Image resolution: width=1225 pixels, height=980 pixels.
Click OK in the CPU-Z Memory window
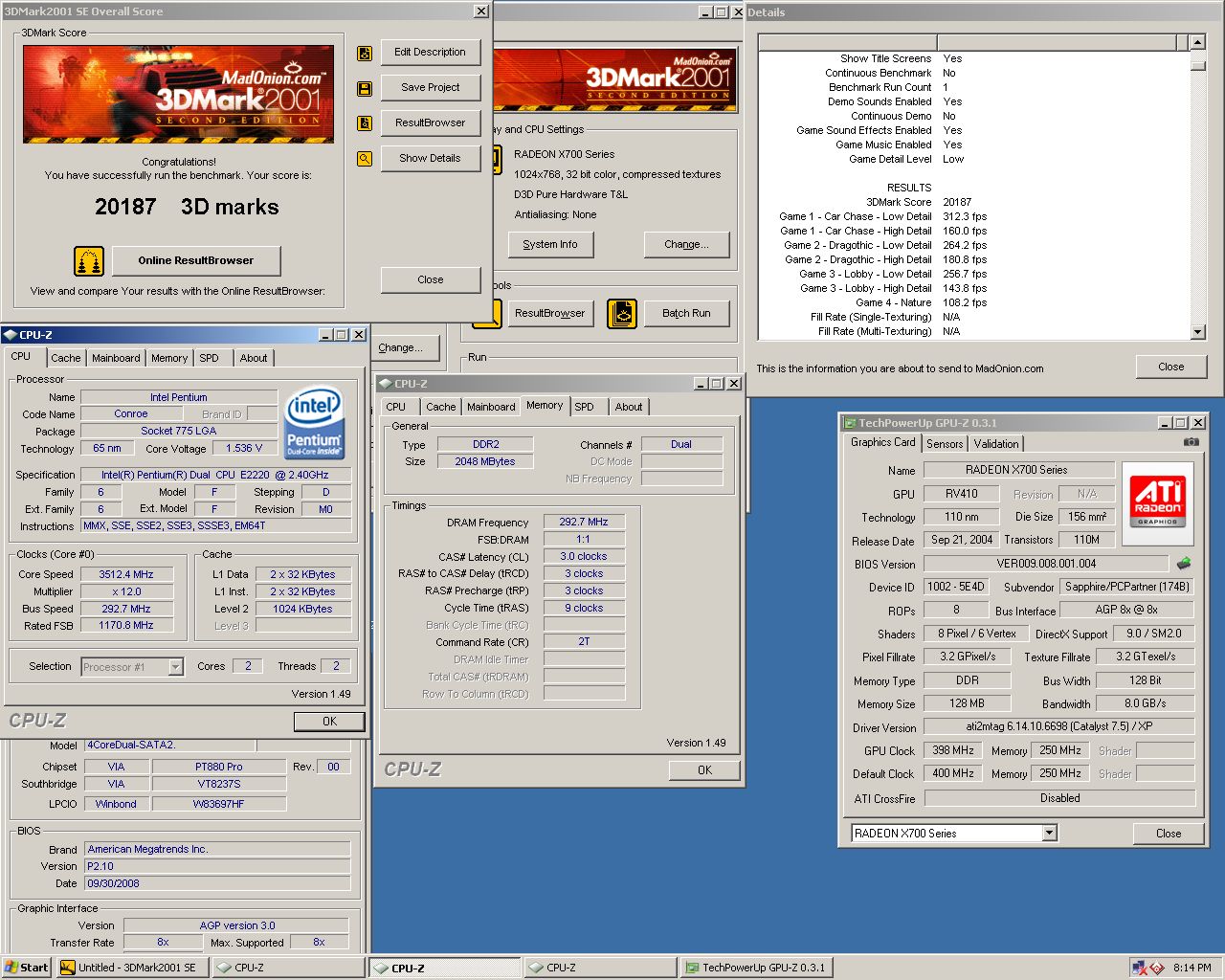point(704,770)
